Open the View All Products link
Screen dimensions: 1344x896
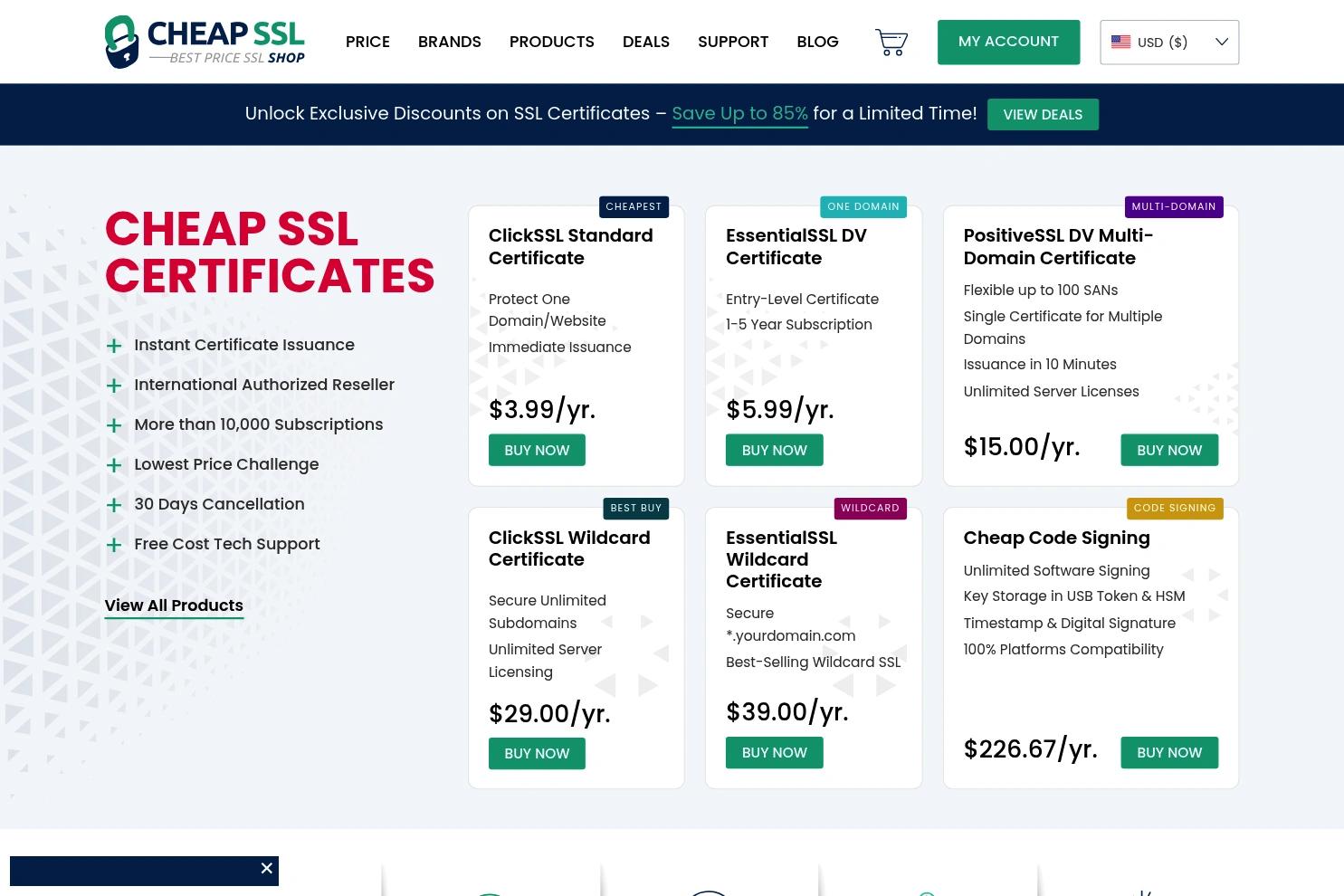click(174, 605)
